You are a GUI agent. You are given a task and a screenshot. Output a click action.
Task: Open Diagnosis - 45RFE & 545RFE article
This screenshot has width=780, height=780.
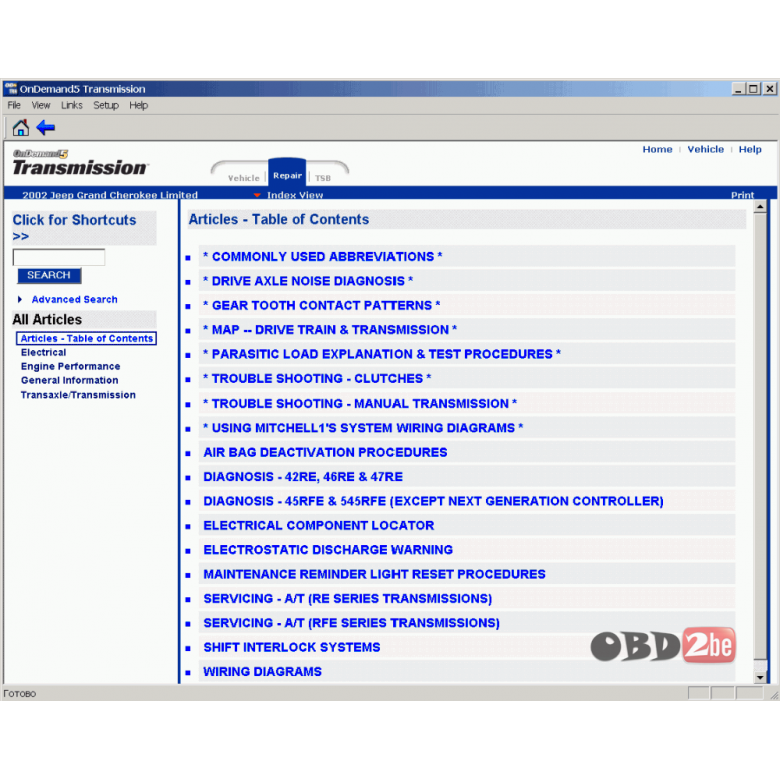433,501
